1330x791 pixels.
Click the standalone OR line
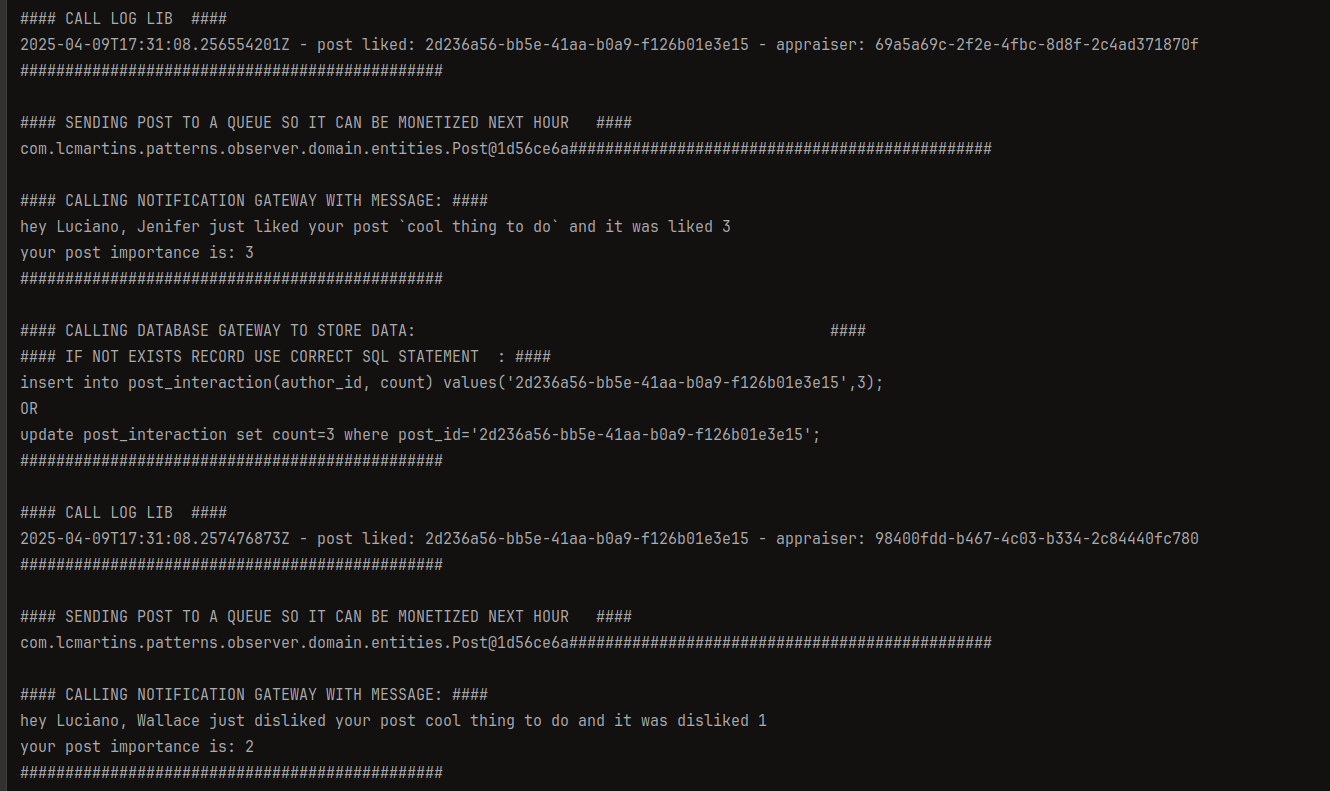(x=29, y=408)
